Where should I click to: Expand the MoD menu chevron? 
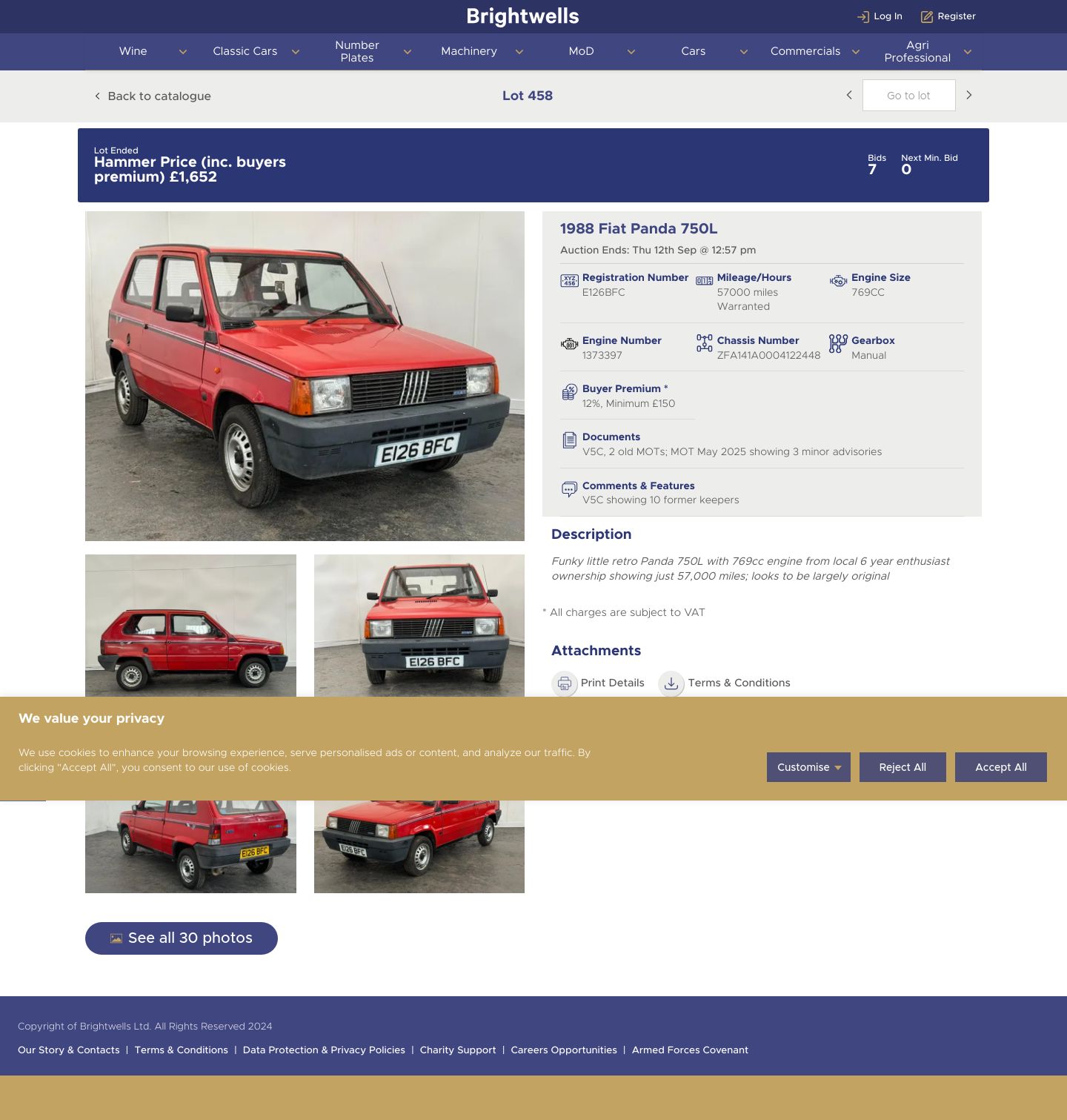tap(631, 52)
